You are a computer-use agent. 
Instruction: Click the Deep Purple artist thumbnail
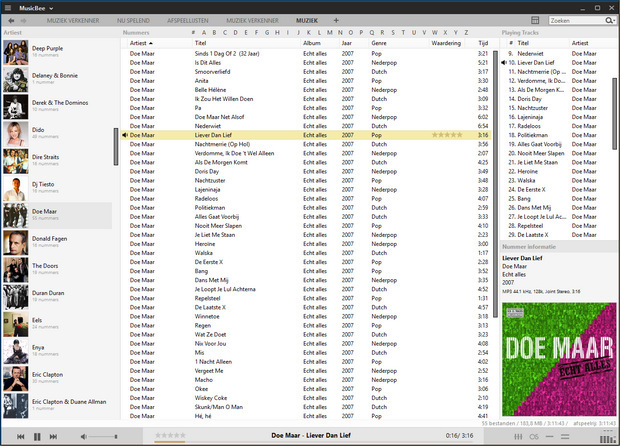(16, 52)
